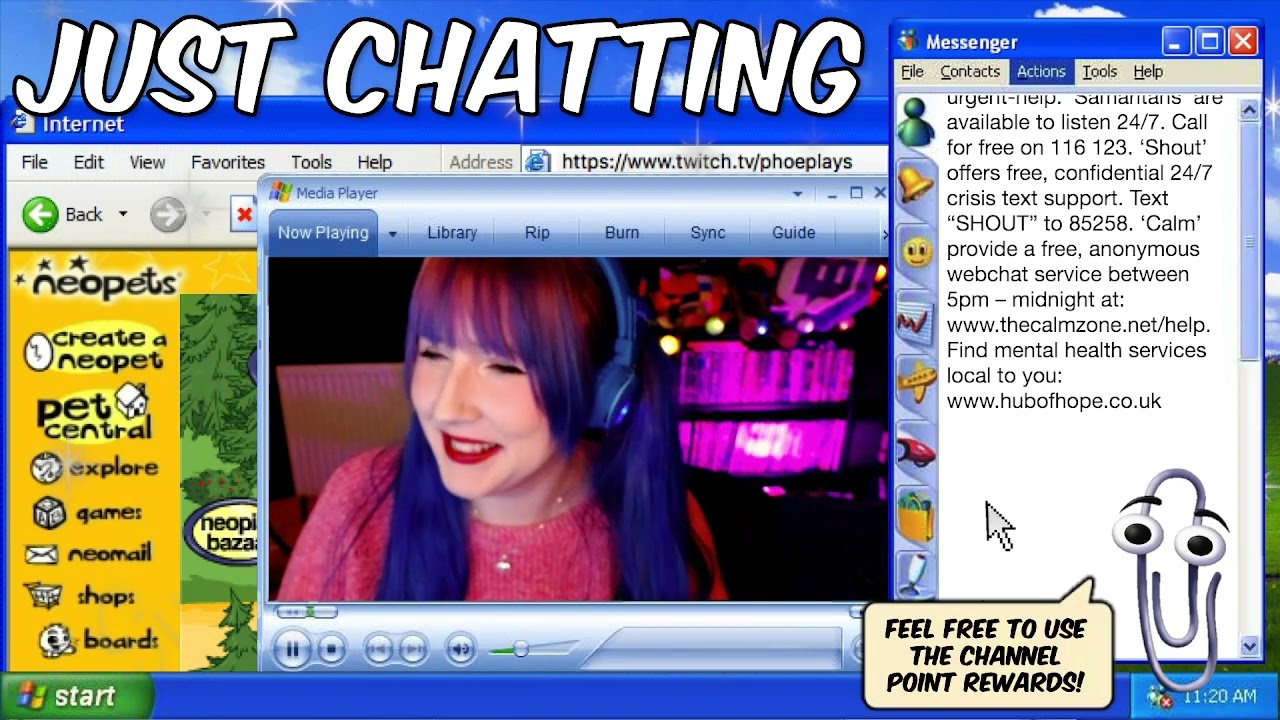Open the Help menu in Internet window
This screenshot has width=1280, height=720.
pyautogui.click(x=375, y=162)
